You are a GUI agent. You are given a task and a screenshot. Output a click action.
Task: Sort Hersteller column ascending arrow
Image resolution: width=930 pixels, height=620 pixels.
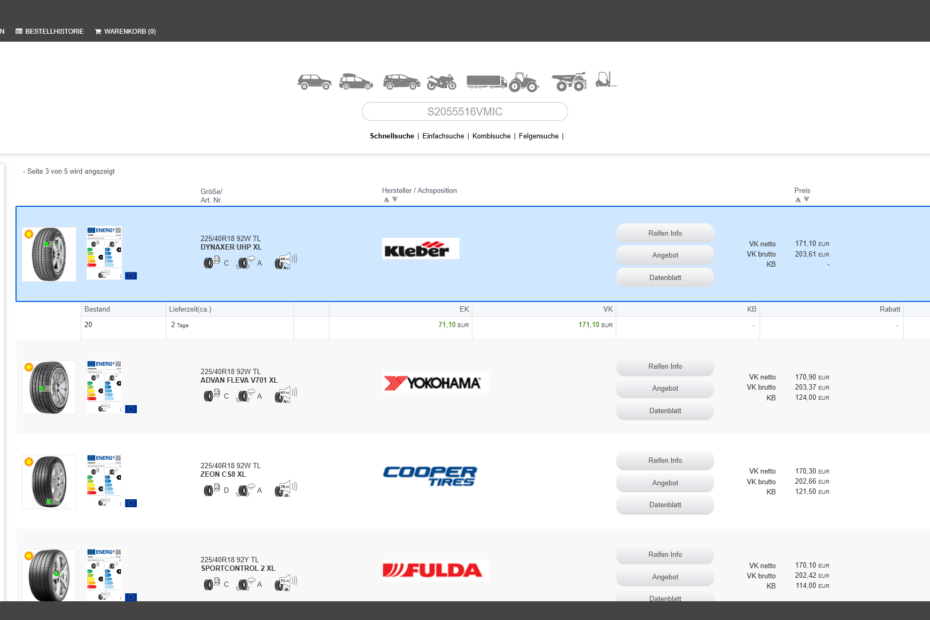[386, 199]
